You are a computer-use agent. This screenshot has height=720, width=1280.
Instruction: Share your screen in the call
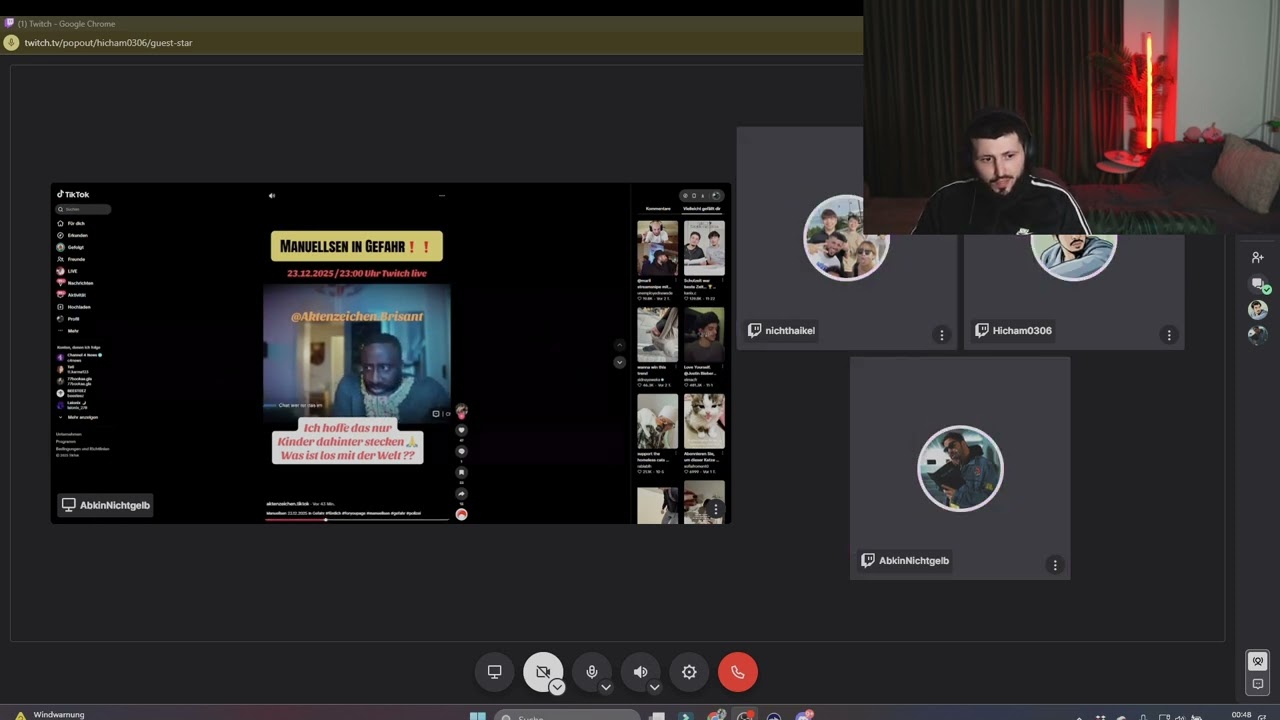[x=494, y=672]
